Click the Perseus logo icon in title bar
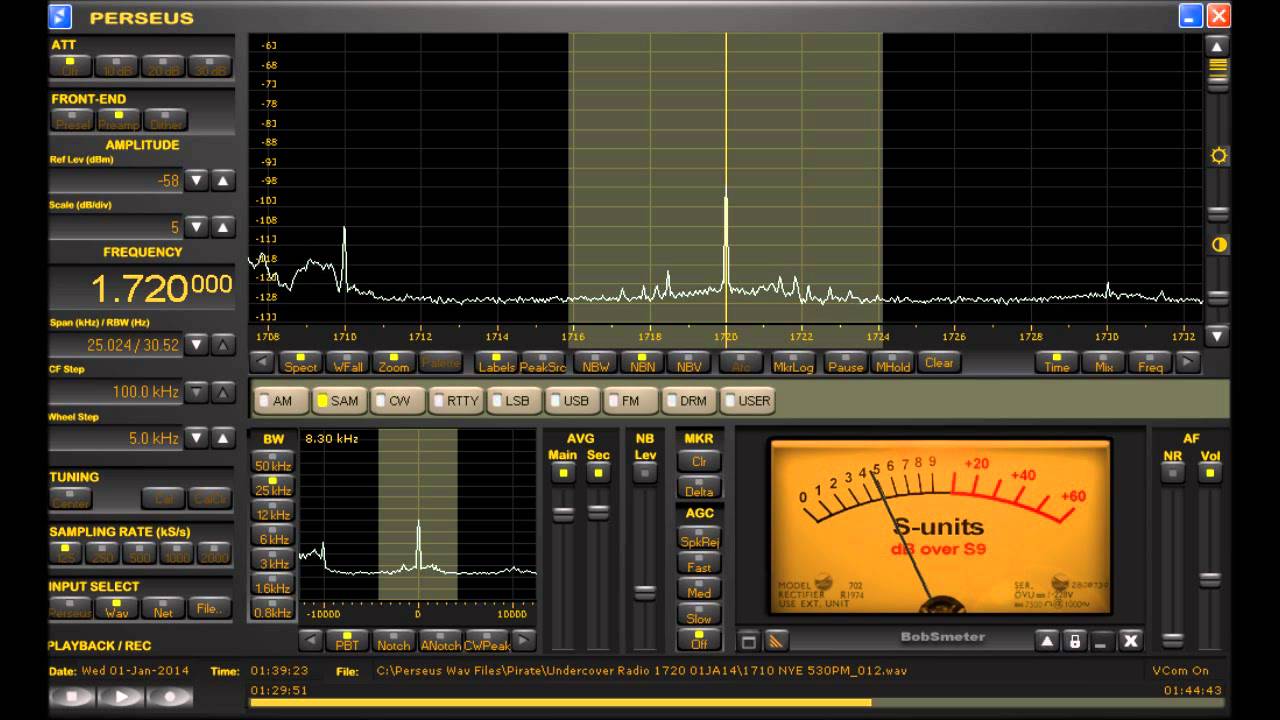This screenshot has height=720, width=1280. (x=60, y=16)
